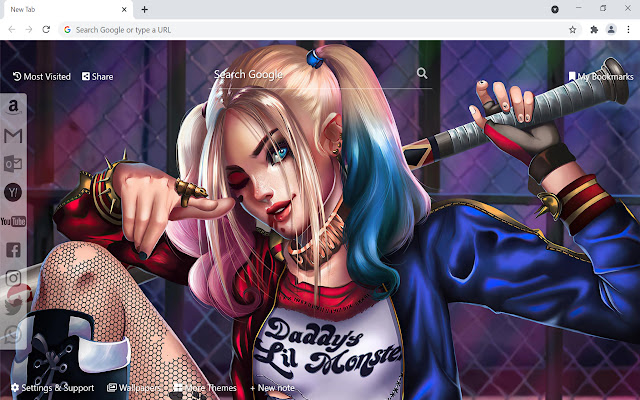Open the WhatsApp shortcut icon
Image resolution: width=640 pixels, height=400 pixels.
pyautogui.click(x=13, y=335)
